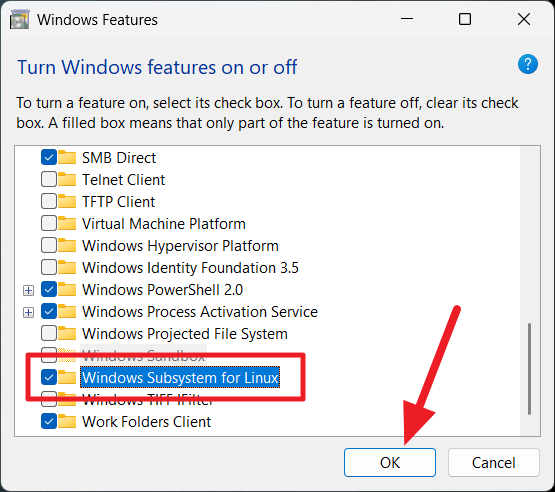
Task: Click the Work Folders Client folder icon
Action: (x=67, y=422)
